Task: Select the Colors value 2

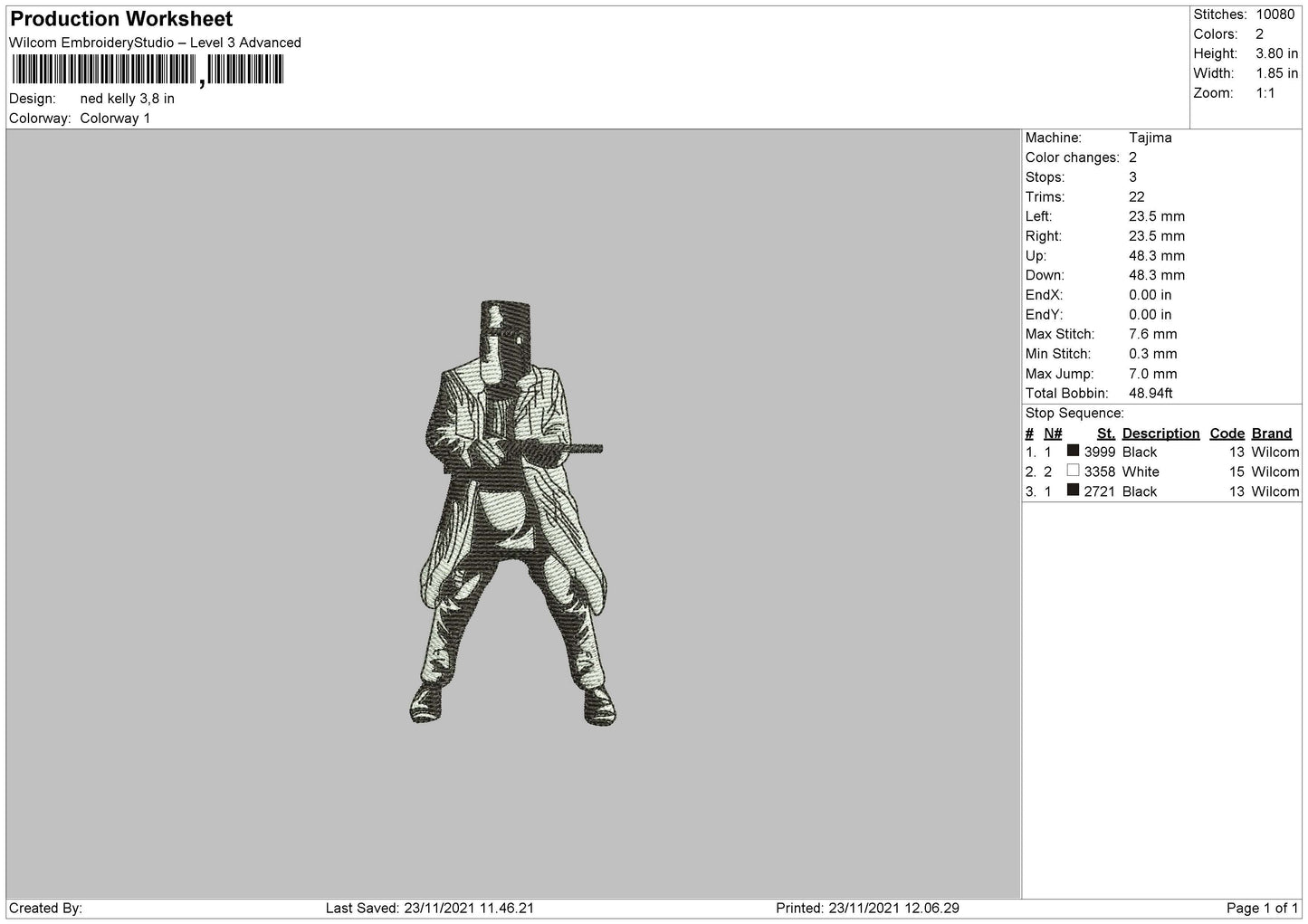Action: [x=1259, y=34]
